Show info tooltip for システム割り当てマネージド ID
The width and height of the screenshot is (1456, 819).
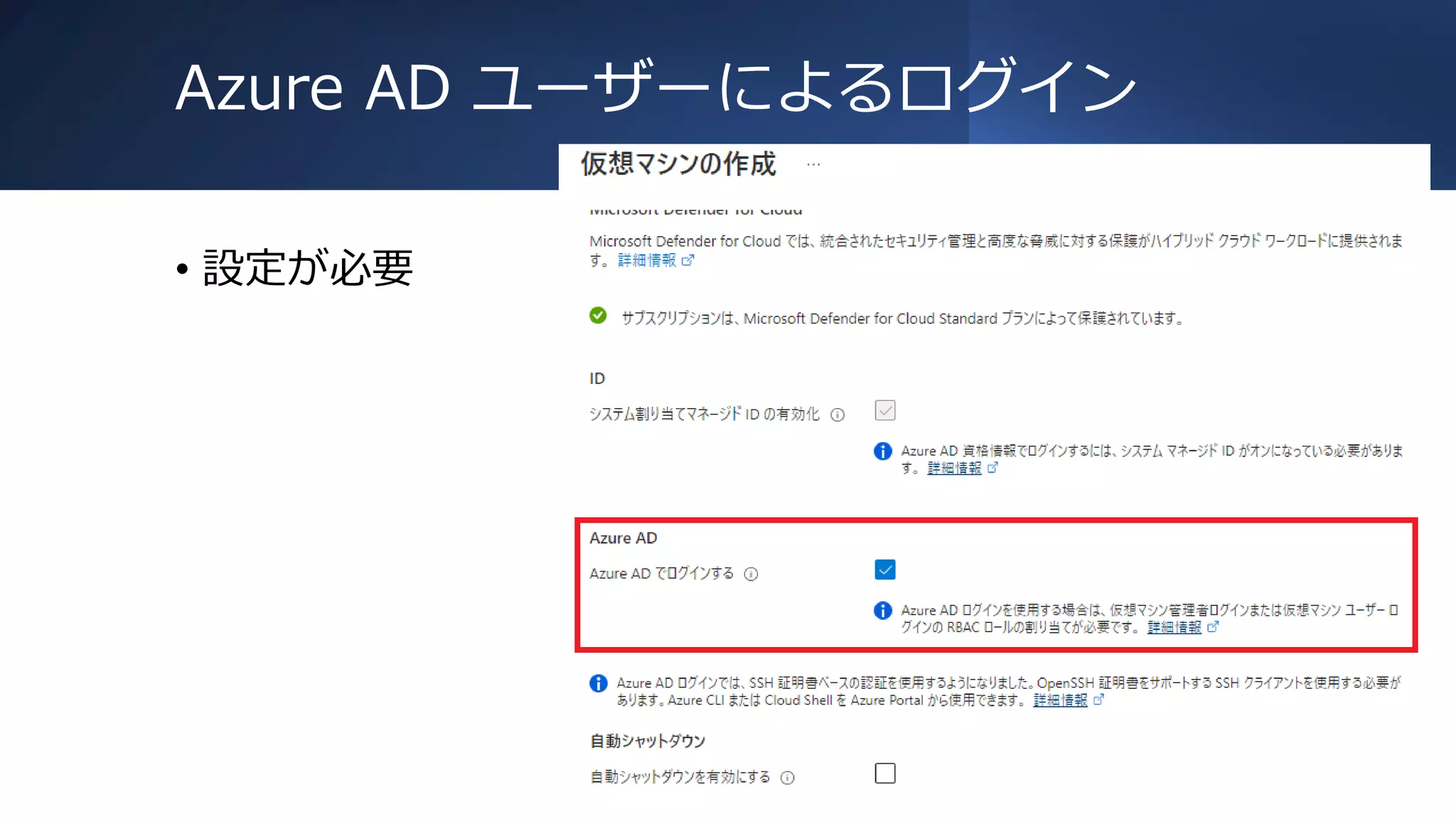(837, 414)
